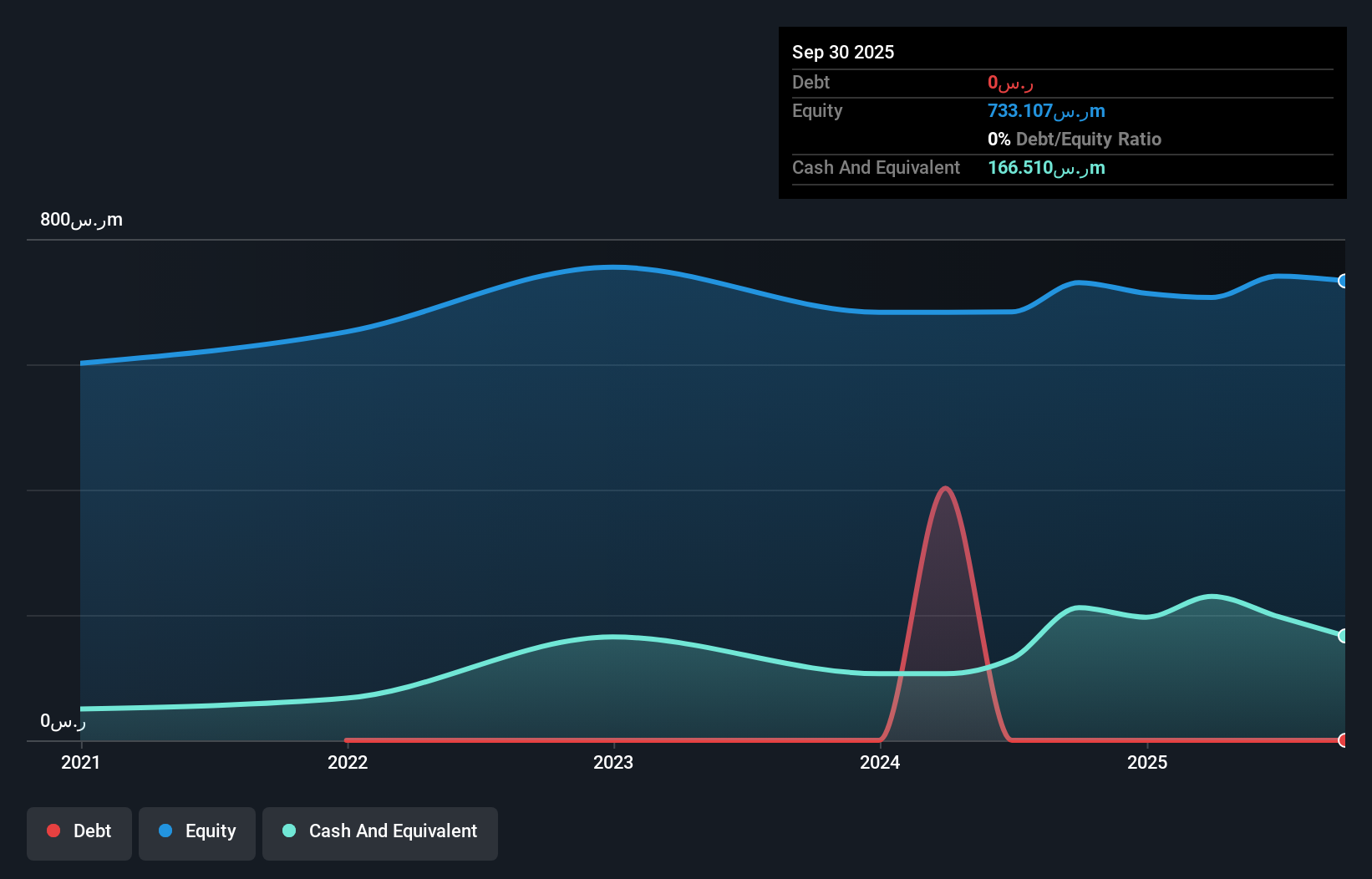
Task: Select the Cash endpoint marker at Sep 2025
Action: (x=1344, y=636)
